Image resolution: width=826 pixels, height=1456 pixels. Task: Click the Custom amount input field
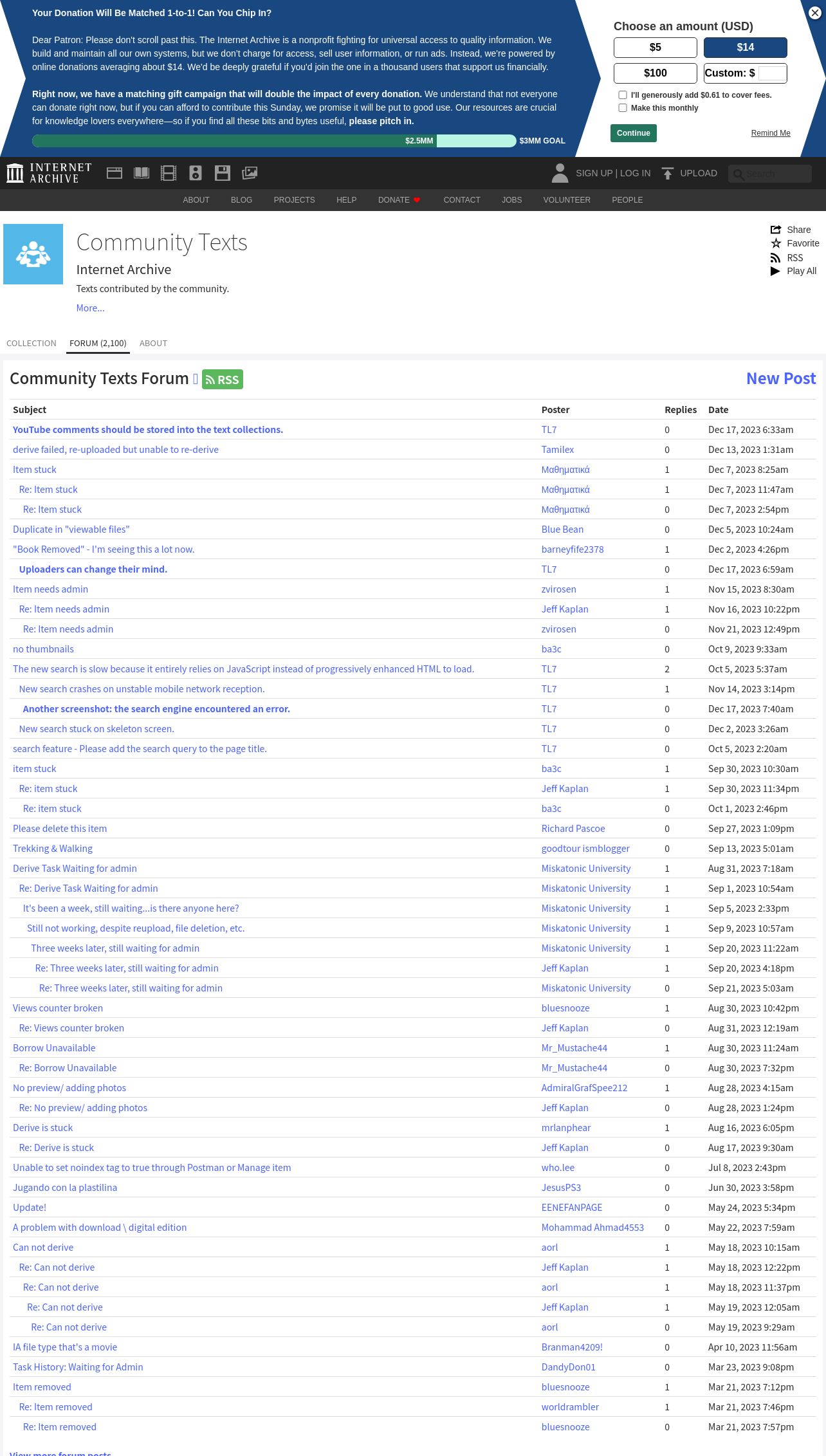pos(772,73)
